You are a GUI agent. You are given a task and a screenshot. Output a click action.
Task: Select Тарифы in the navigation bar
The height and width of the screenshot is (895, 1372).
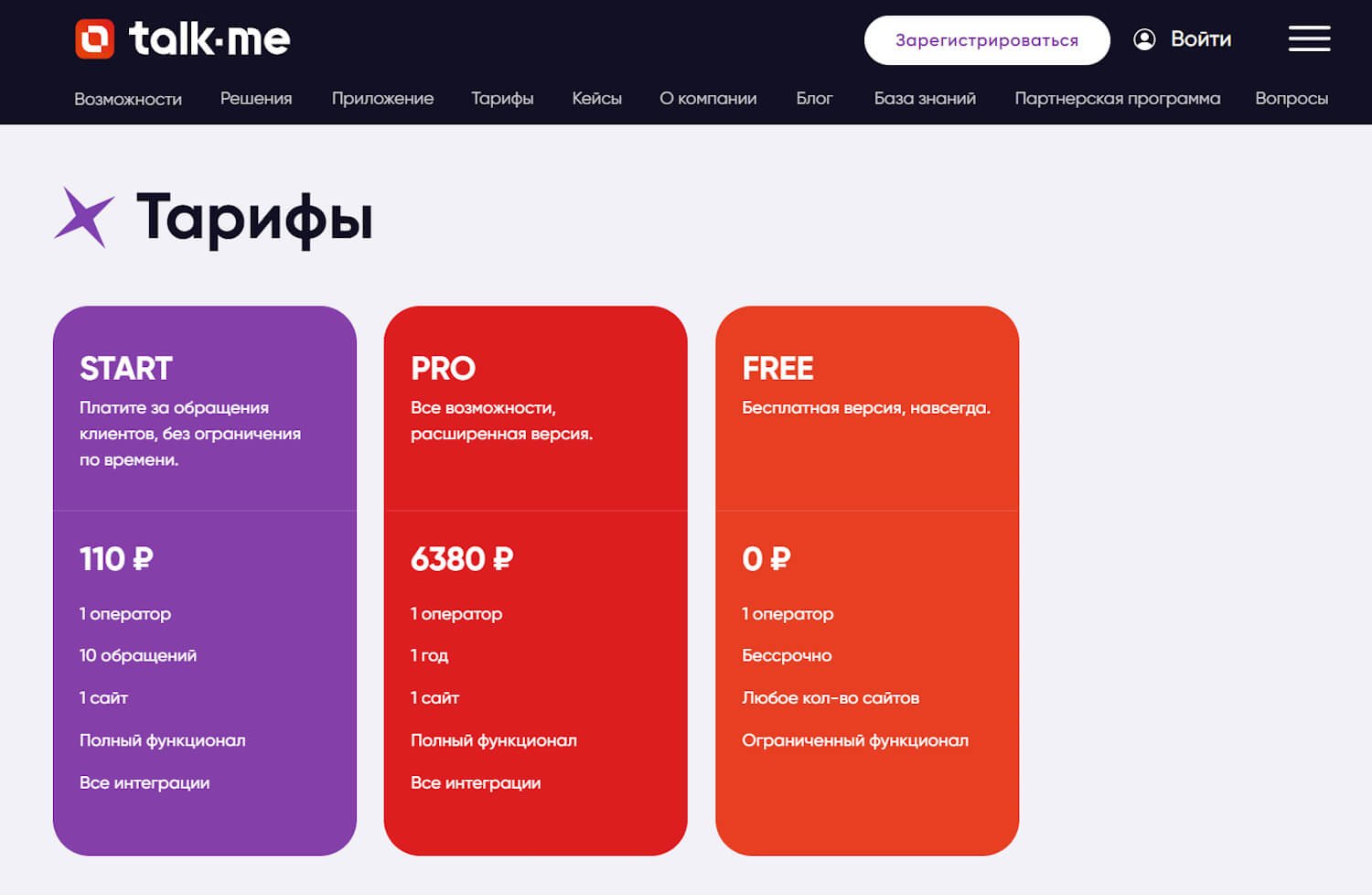pos(502,99)
